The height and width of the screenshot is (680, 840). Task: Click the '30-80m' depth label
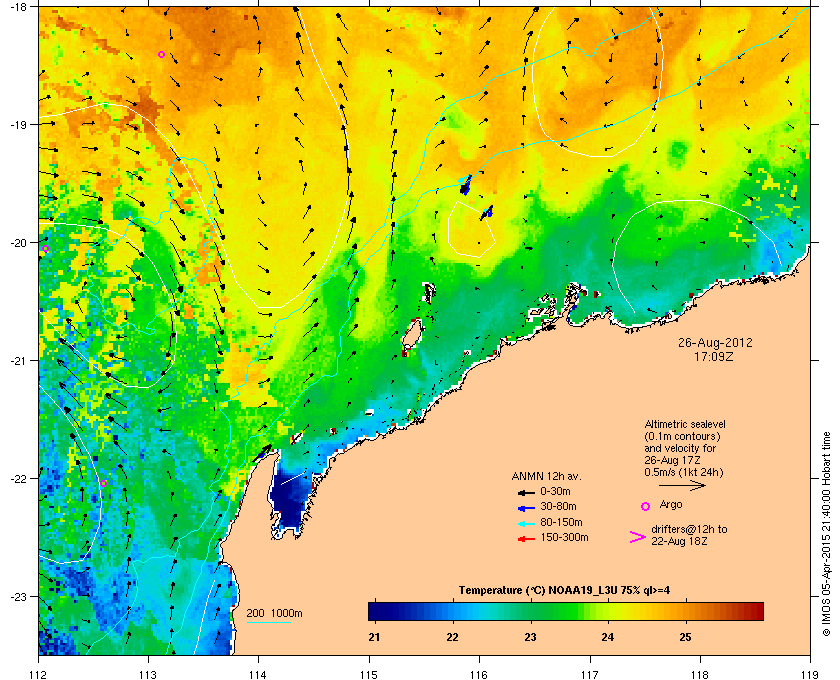coord(558,506)
